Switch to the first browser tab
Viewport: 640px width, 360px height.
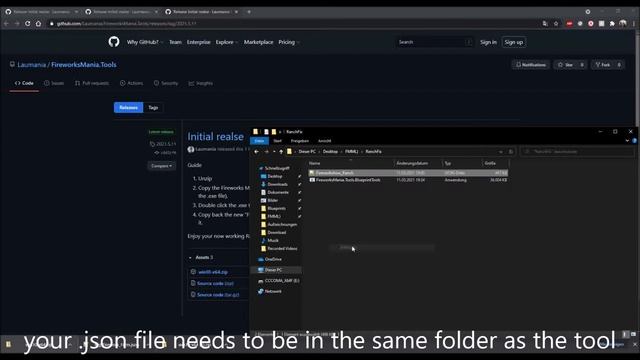[x=41, y=12]
